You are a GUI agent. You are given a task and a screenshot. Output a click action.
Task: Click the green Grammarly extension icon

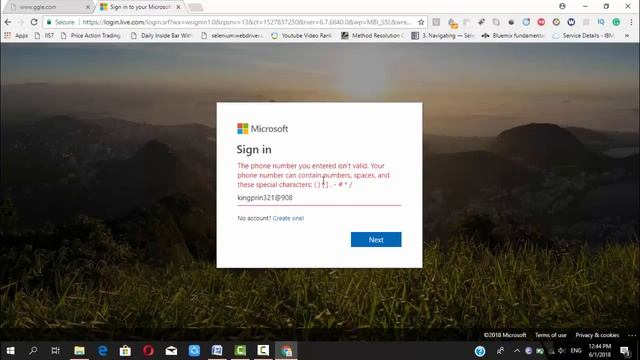coord(616,22)
